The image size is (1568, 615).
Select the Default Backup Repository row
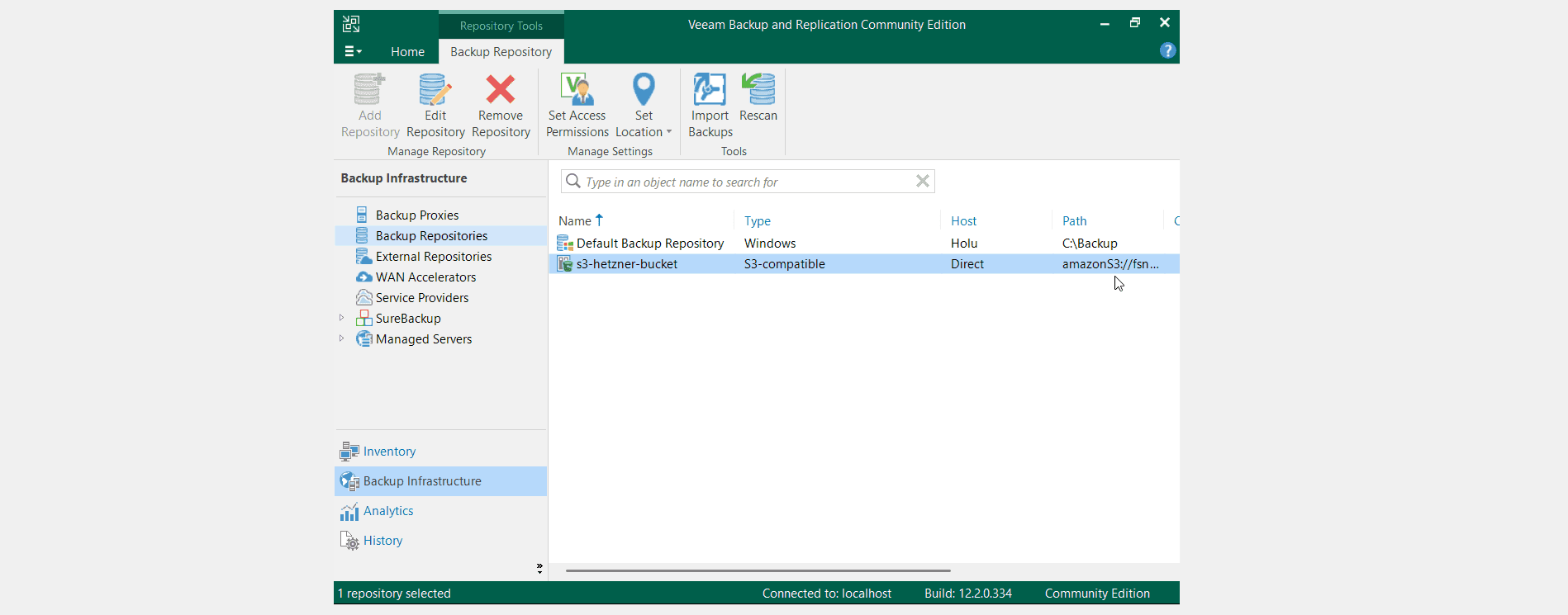[x=864, y=244]
